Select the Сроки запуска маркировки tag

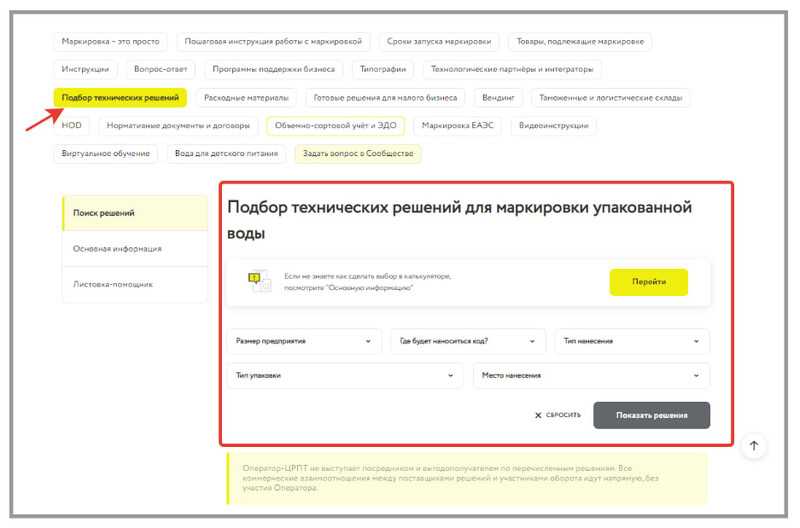click(x=439, y=41)
